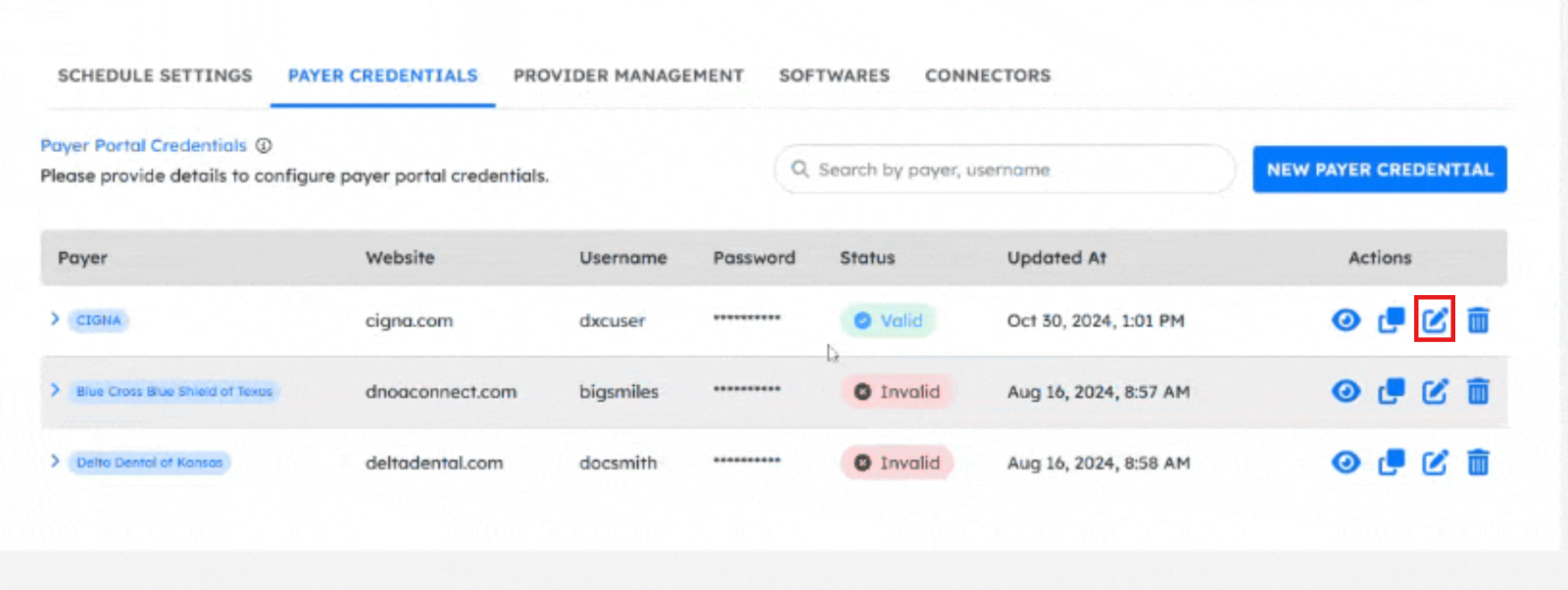Click the CIGNA payer tag

point(99,320)
